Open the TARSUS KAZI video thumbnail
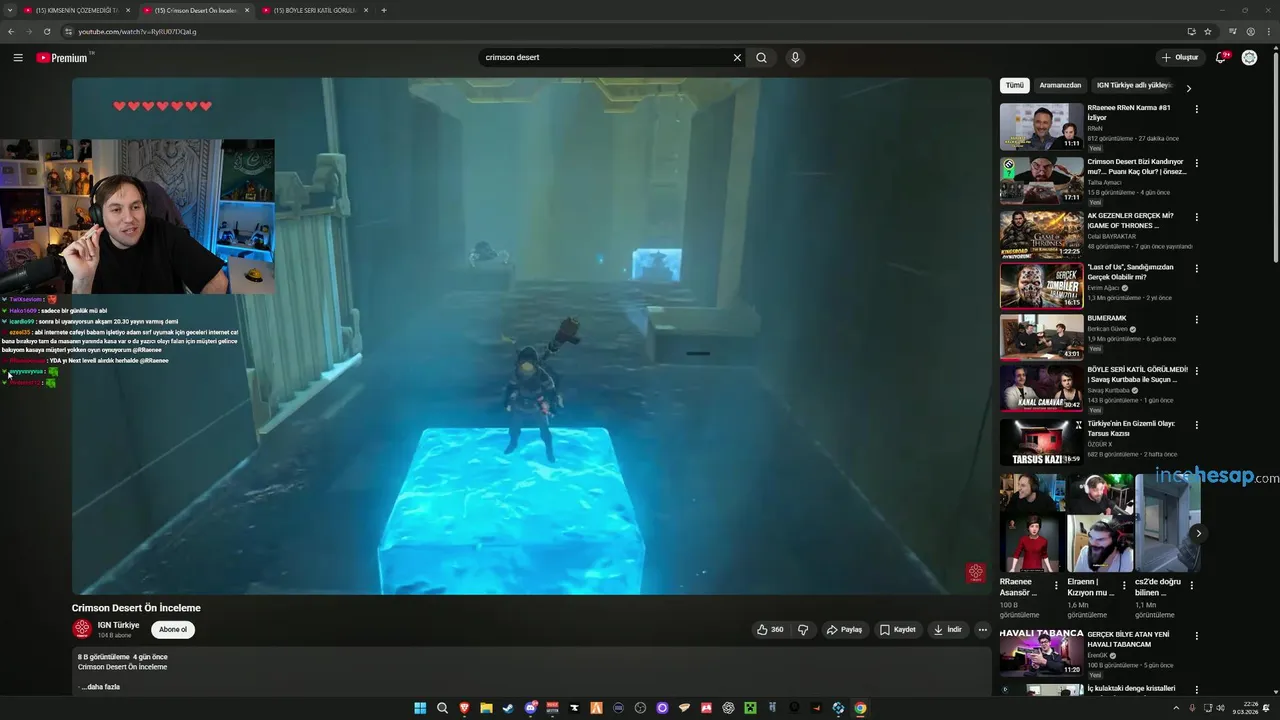Viewport: 1280px width, 720px height. coord(1041,442)
